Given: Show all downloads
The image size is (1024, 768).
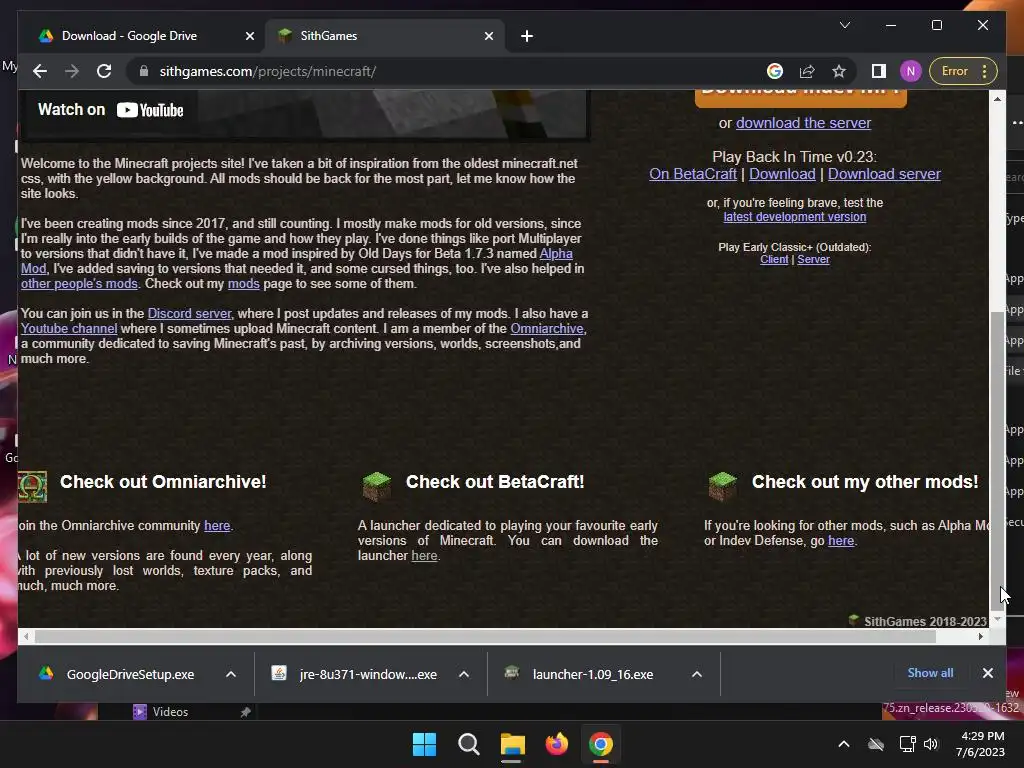Looking at the screenshot, I should [x=930, y=673].
